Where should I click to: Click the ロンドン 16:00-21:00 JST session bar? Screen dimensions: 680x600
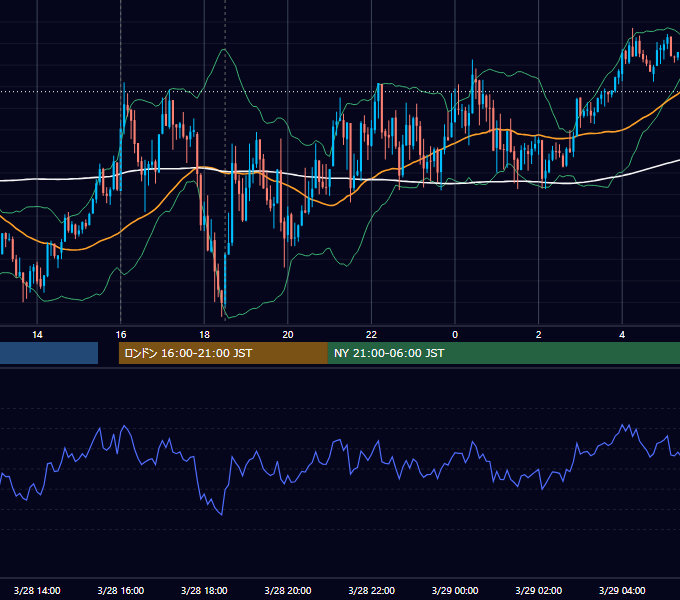tap(223, 353)
